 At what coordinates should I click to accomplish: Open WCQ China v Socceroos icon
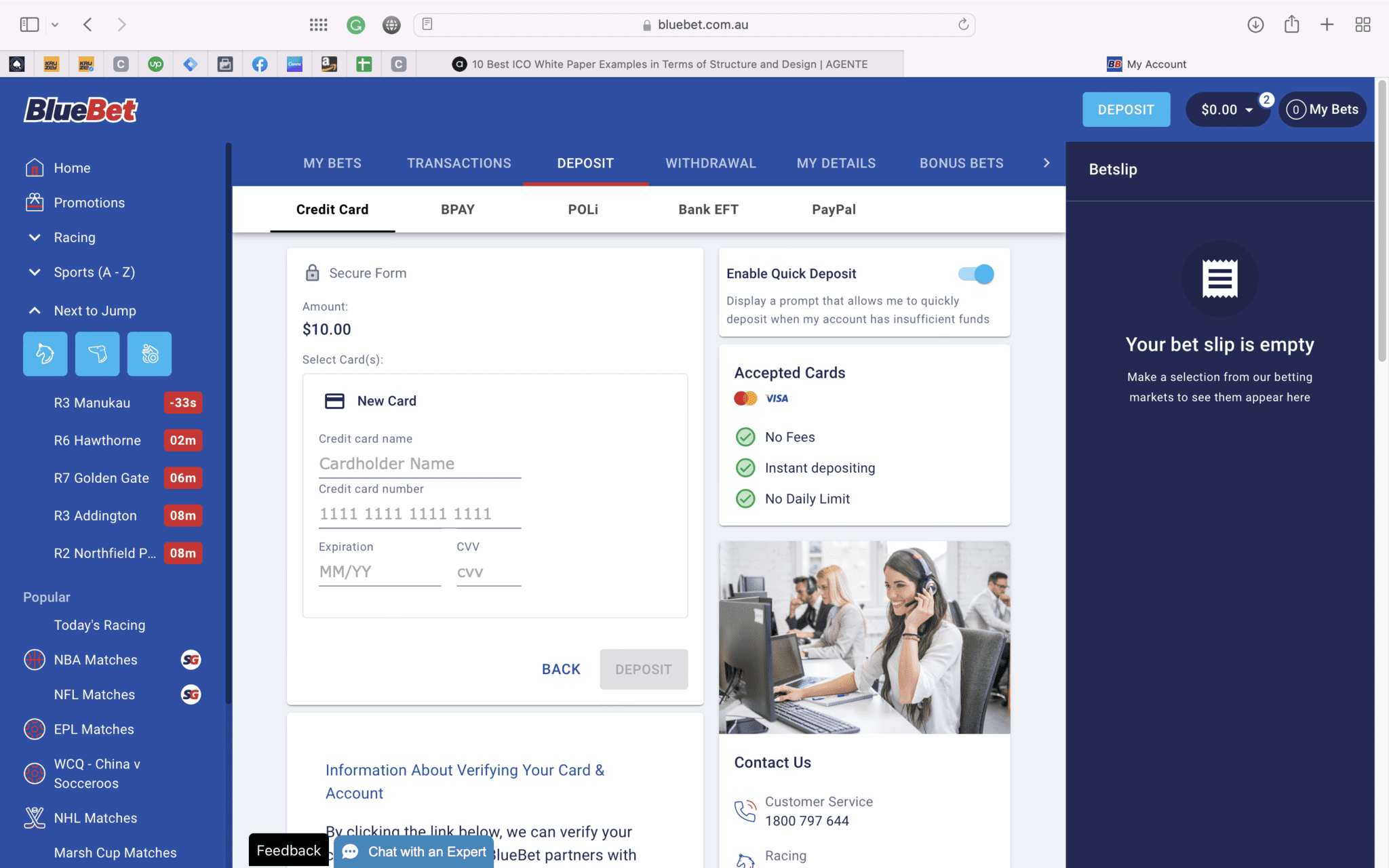tap(35, 773)
